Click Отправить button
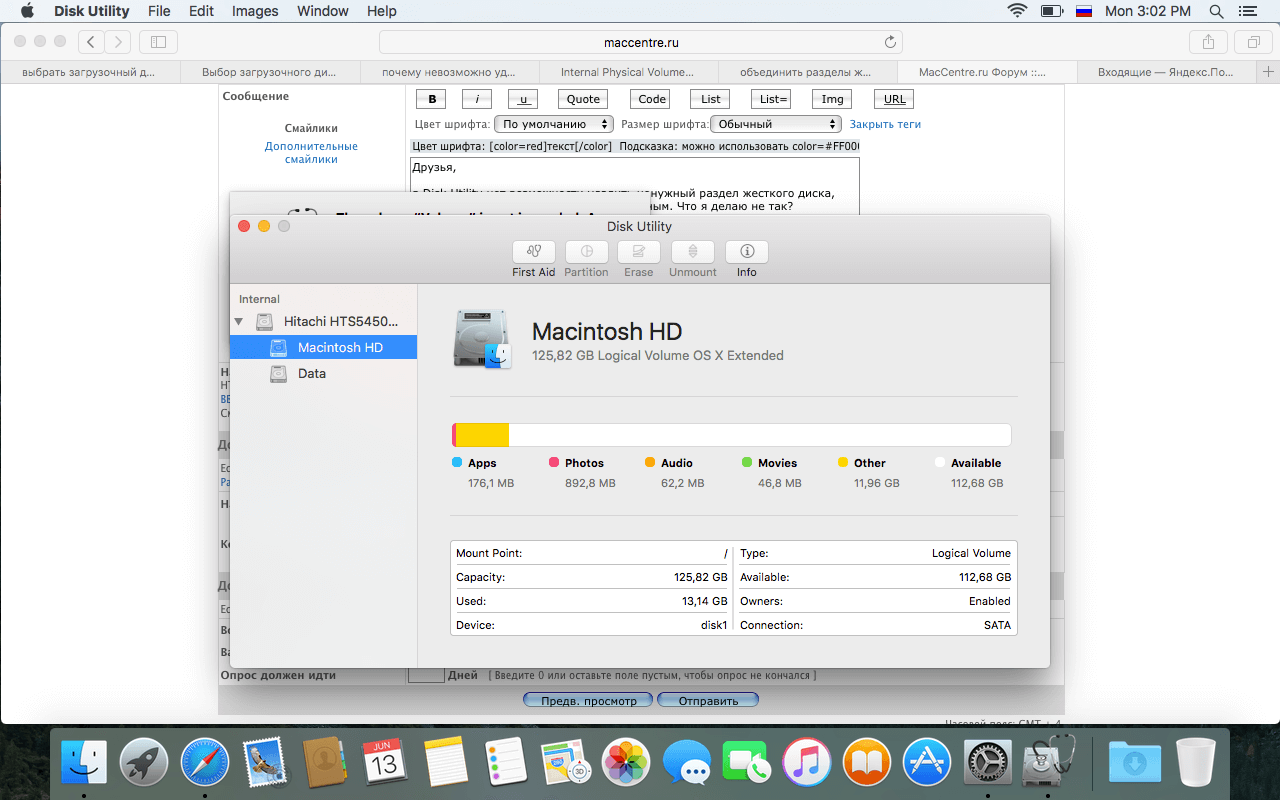The width and height of the screenshot is (1280, 800). point(708,700)
